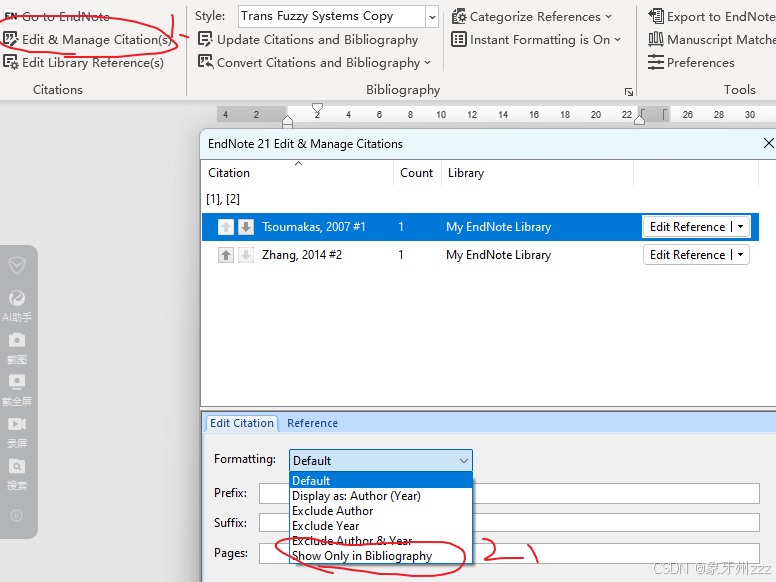Click Update Citations and Bibliography
Viewport: 776px width, 582px height.
pyautogui.click(x=308, y=39)
